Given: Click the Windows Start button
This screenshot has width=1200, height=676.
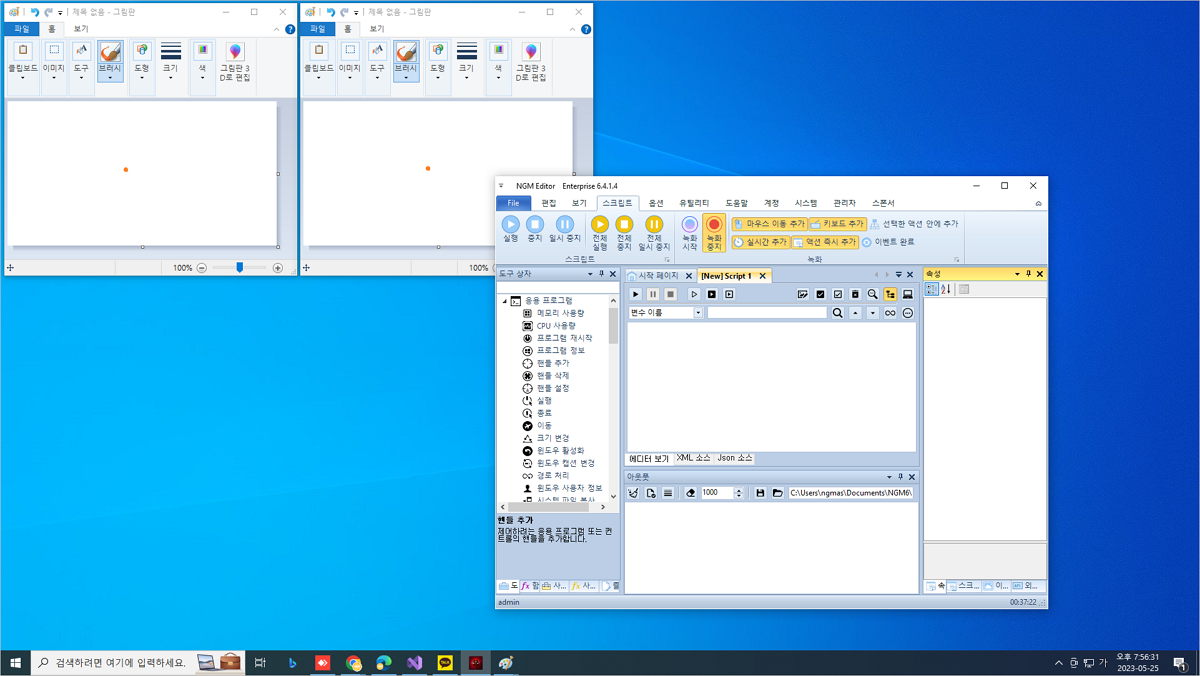Looking at the screenshot, I should tap(15, 663).
